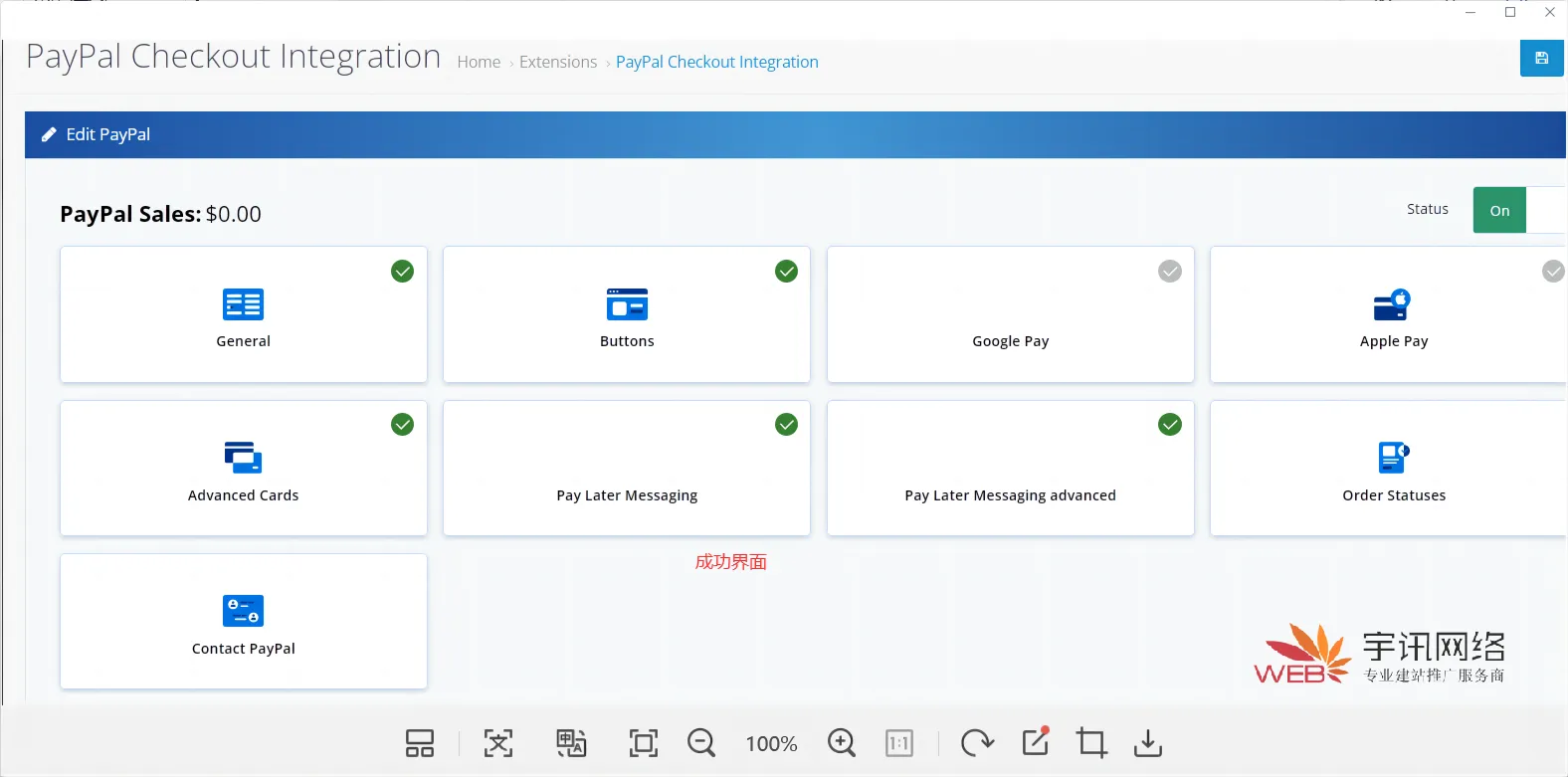Screen dimensions: 1568x777
Task: Click the thumbnail grid view icon in viewer toolbar
Action: click(x=420, y=743)
